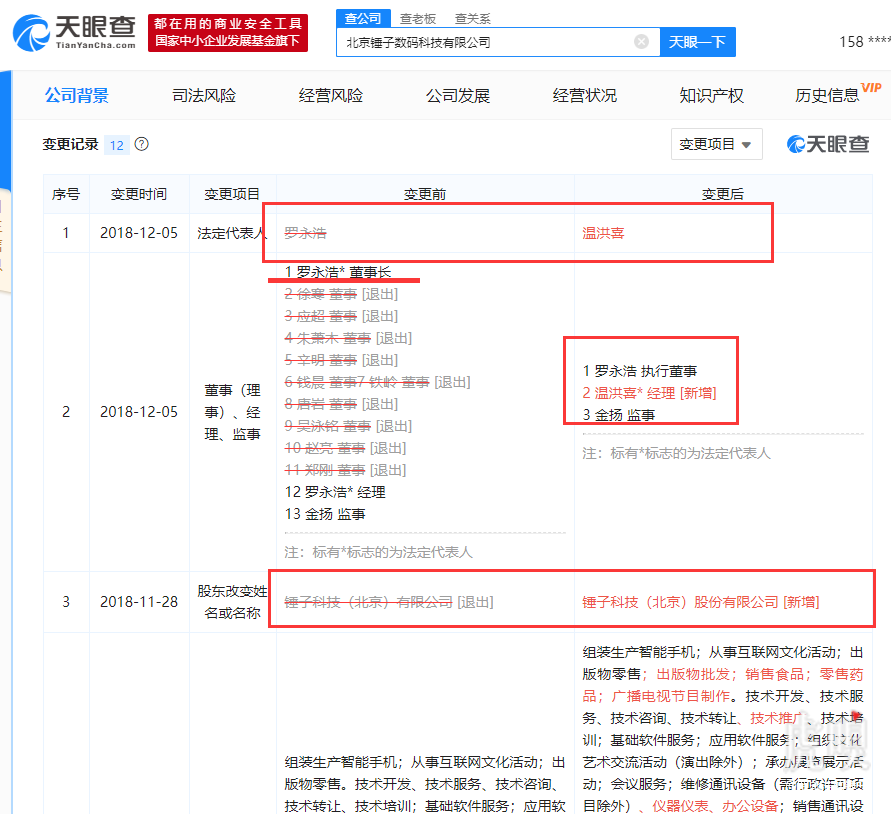Click the 变更时间 column header
This screenshot has width=891, height=814.
pos(139,194)
